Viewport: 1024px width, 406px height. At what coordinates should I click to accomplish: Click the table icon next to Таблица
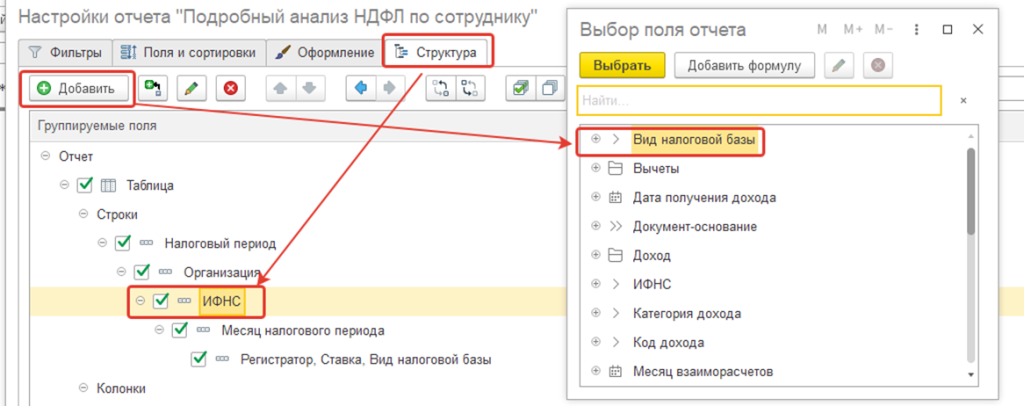(x=108, y=185)
